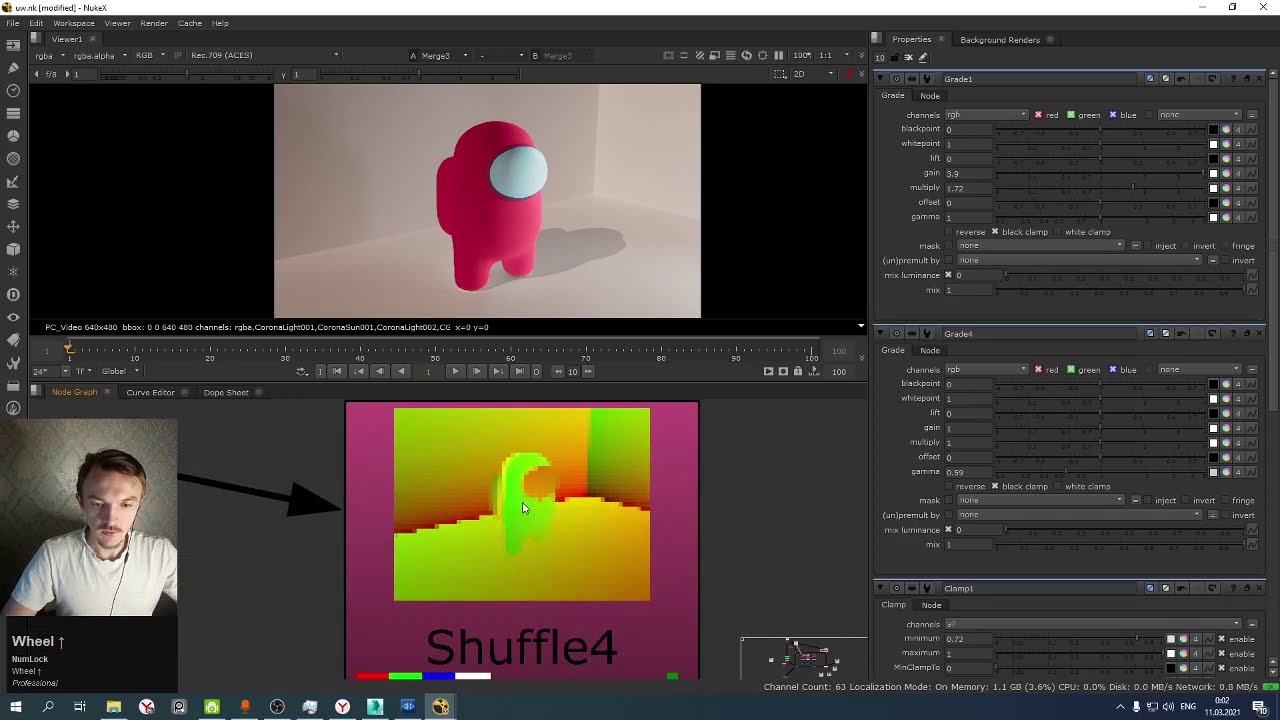
Task: Pause viewer updates icon in Viewer toolbar
Action: pyautogui.click(x=778, y=55)
